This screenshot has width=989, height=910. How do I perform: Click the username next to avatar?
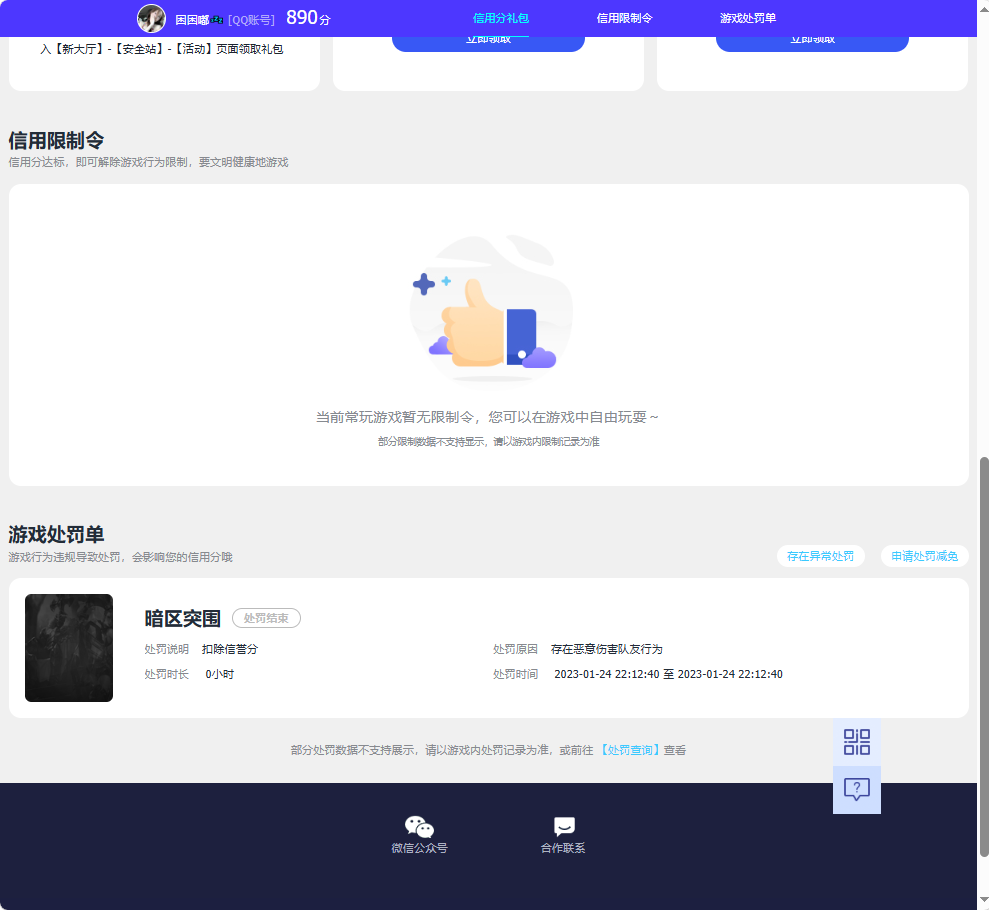click(199, 20)
